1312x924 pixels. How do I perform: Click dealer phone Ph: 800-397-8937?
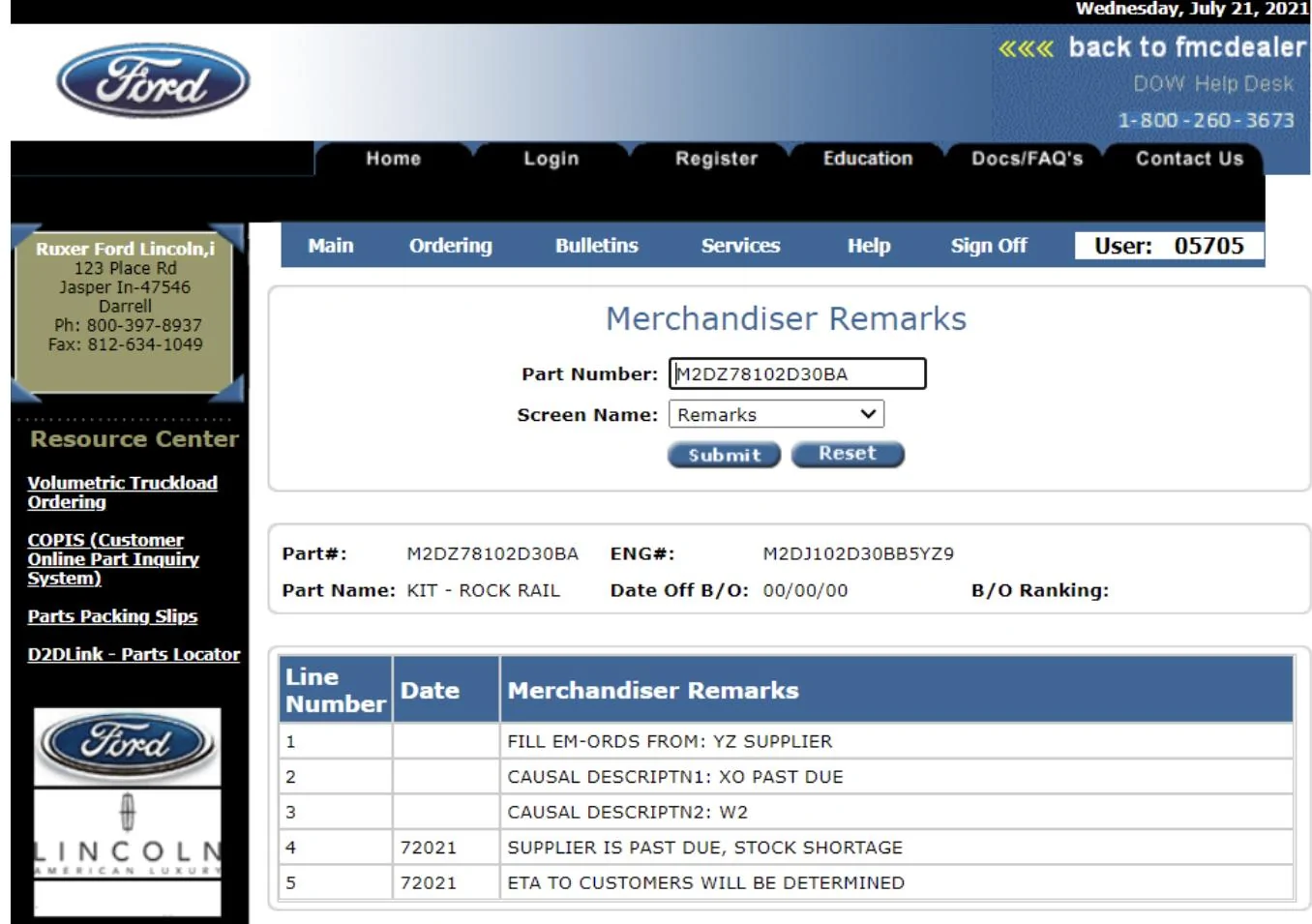click(128, 325)
